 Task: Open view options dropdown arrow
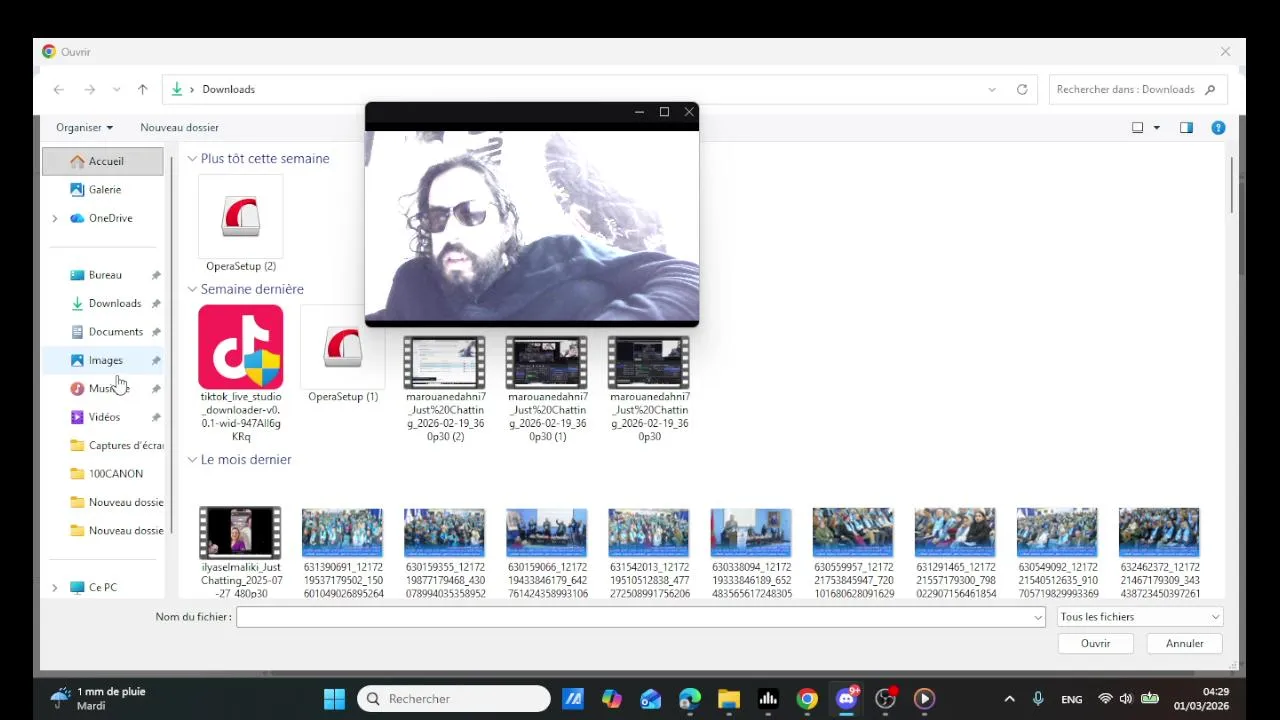1157,127
